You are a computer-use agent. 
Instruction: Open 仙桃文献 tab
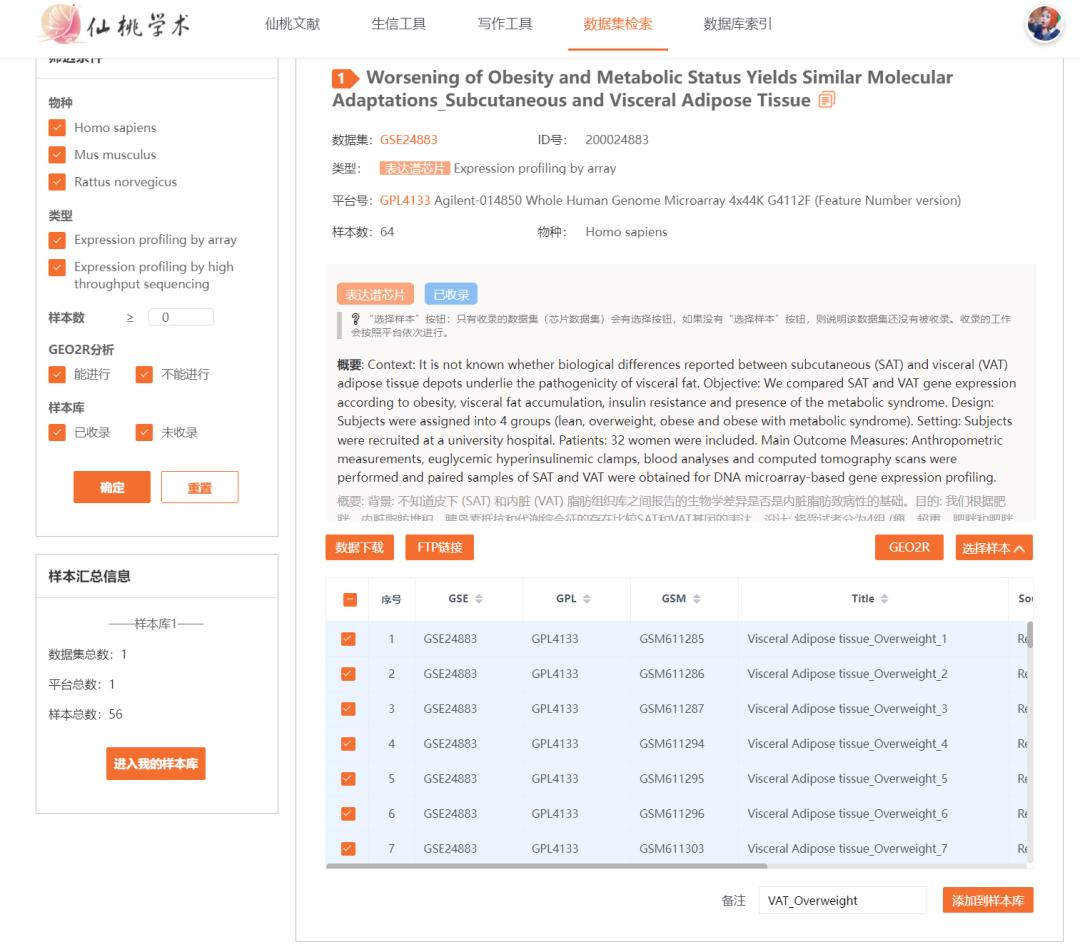[292, 24]
